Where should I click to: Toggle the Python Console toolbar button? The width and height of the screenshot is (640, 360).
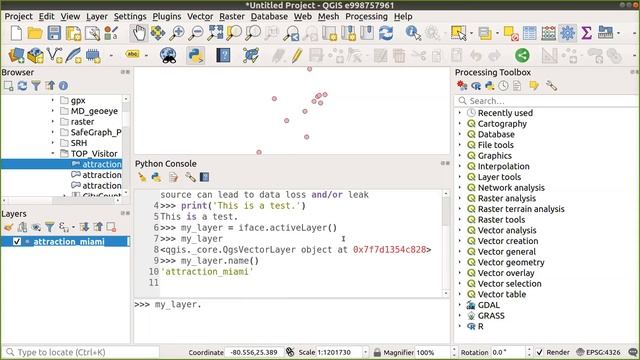196,55
